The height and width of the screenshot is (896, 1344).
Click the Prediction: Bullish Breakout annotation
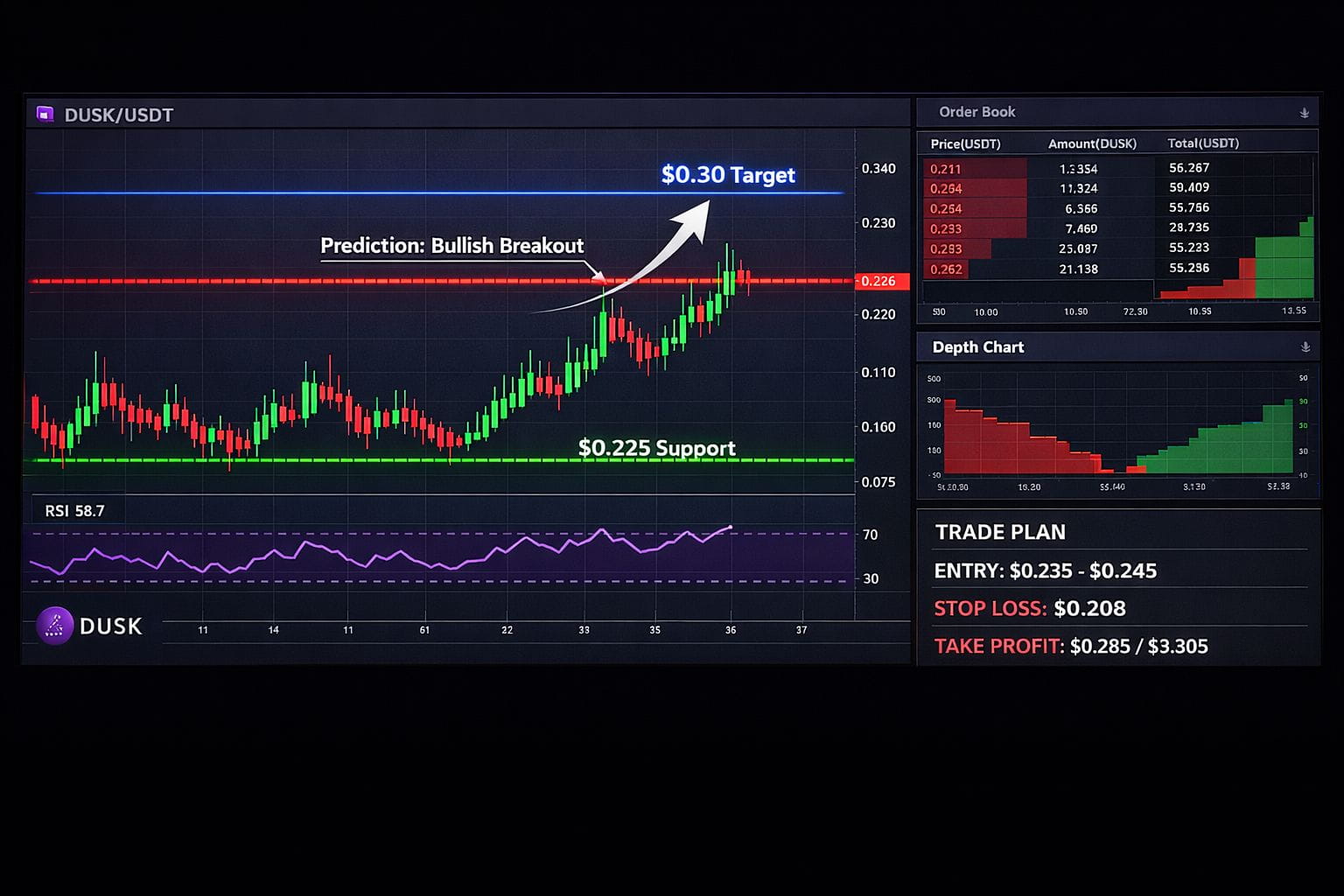tap(451, 246)
